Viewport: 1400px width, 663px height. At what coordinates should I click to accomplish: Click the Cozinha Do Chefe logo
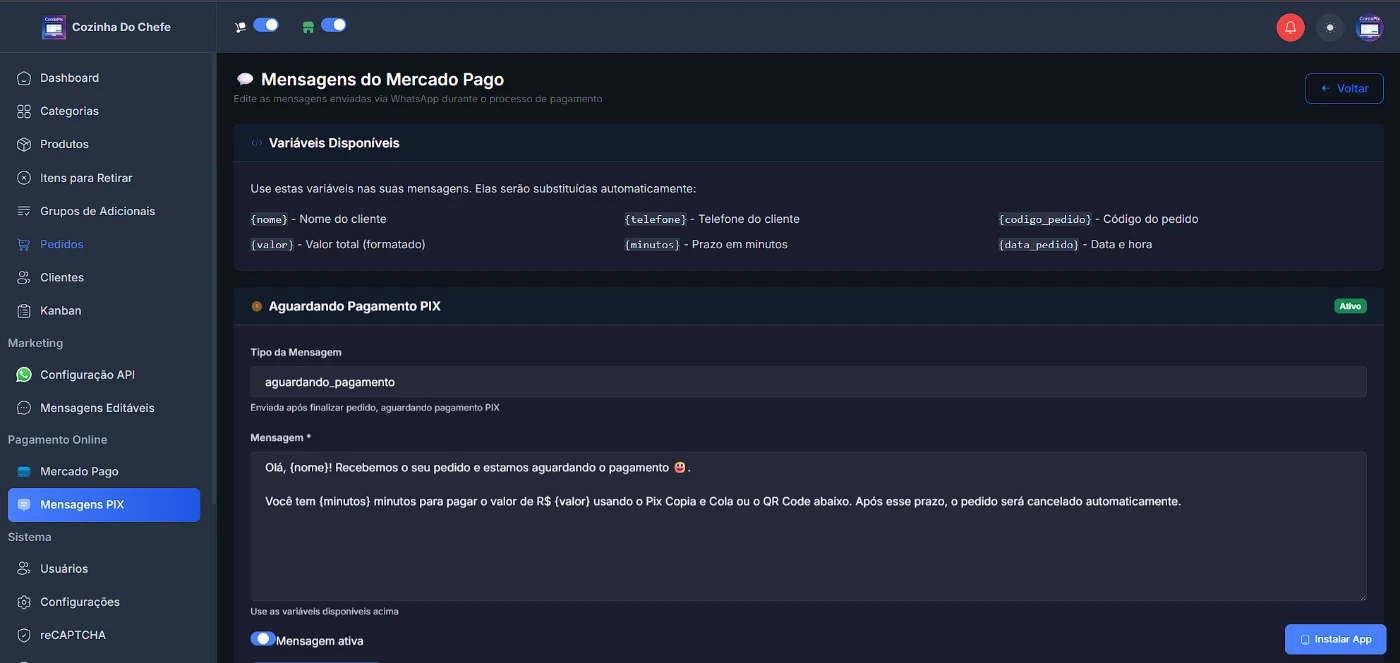[53, 27]
